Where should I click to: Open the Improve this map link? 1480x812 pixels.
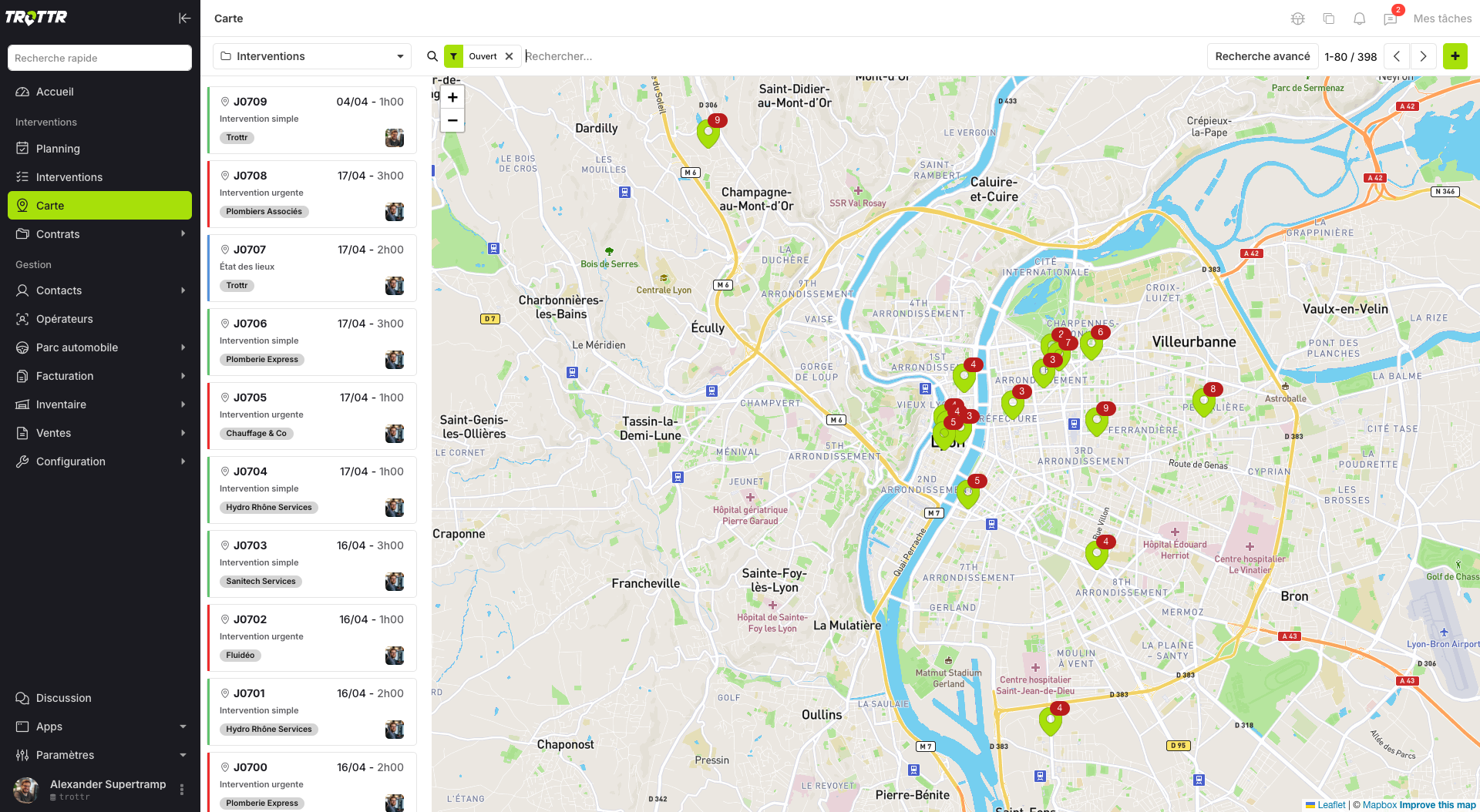tap(1437, 805)
